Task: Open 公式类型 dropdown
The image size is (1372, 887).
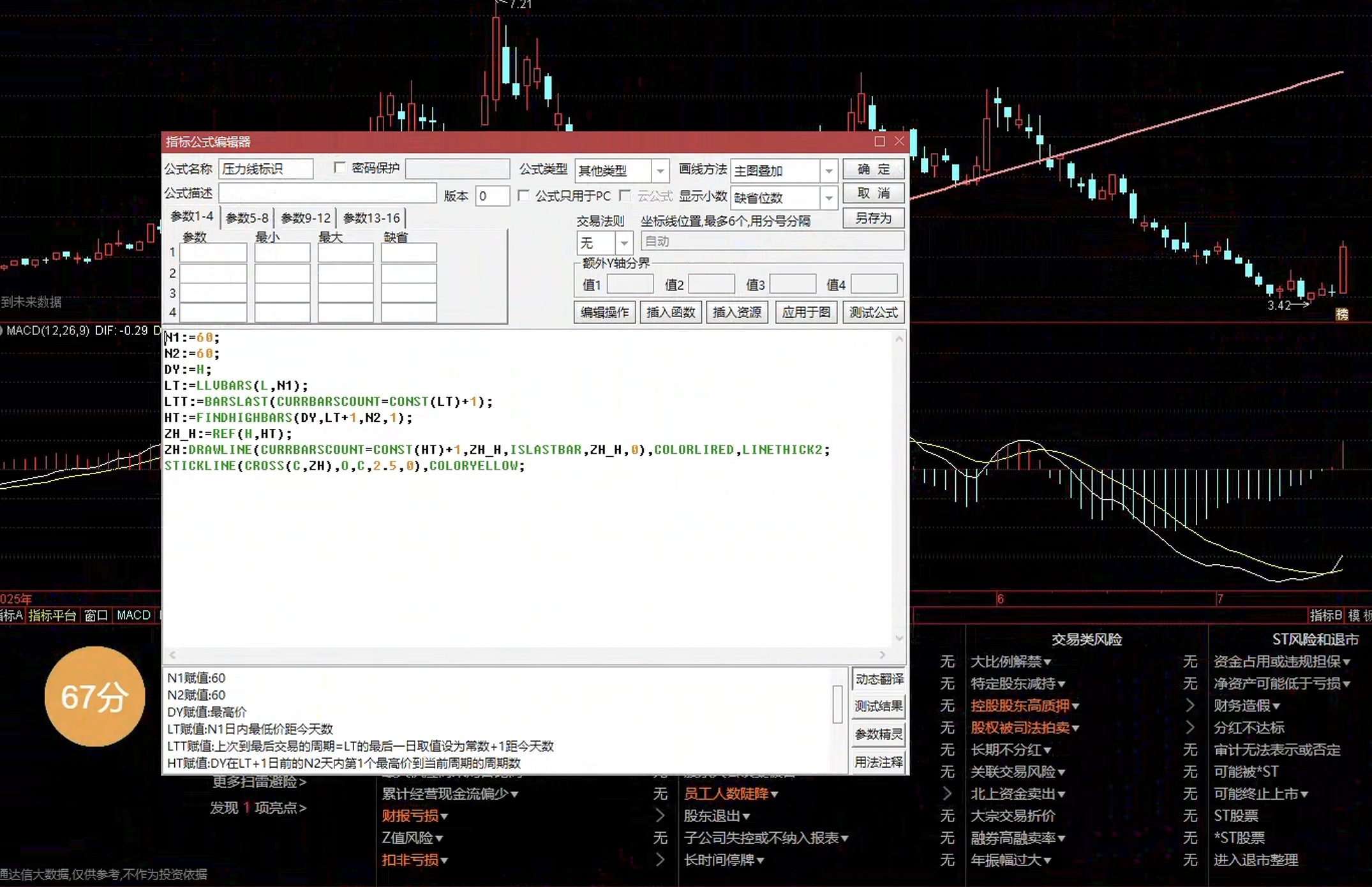Action: [660, 170]
